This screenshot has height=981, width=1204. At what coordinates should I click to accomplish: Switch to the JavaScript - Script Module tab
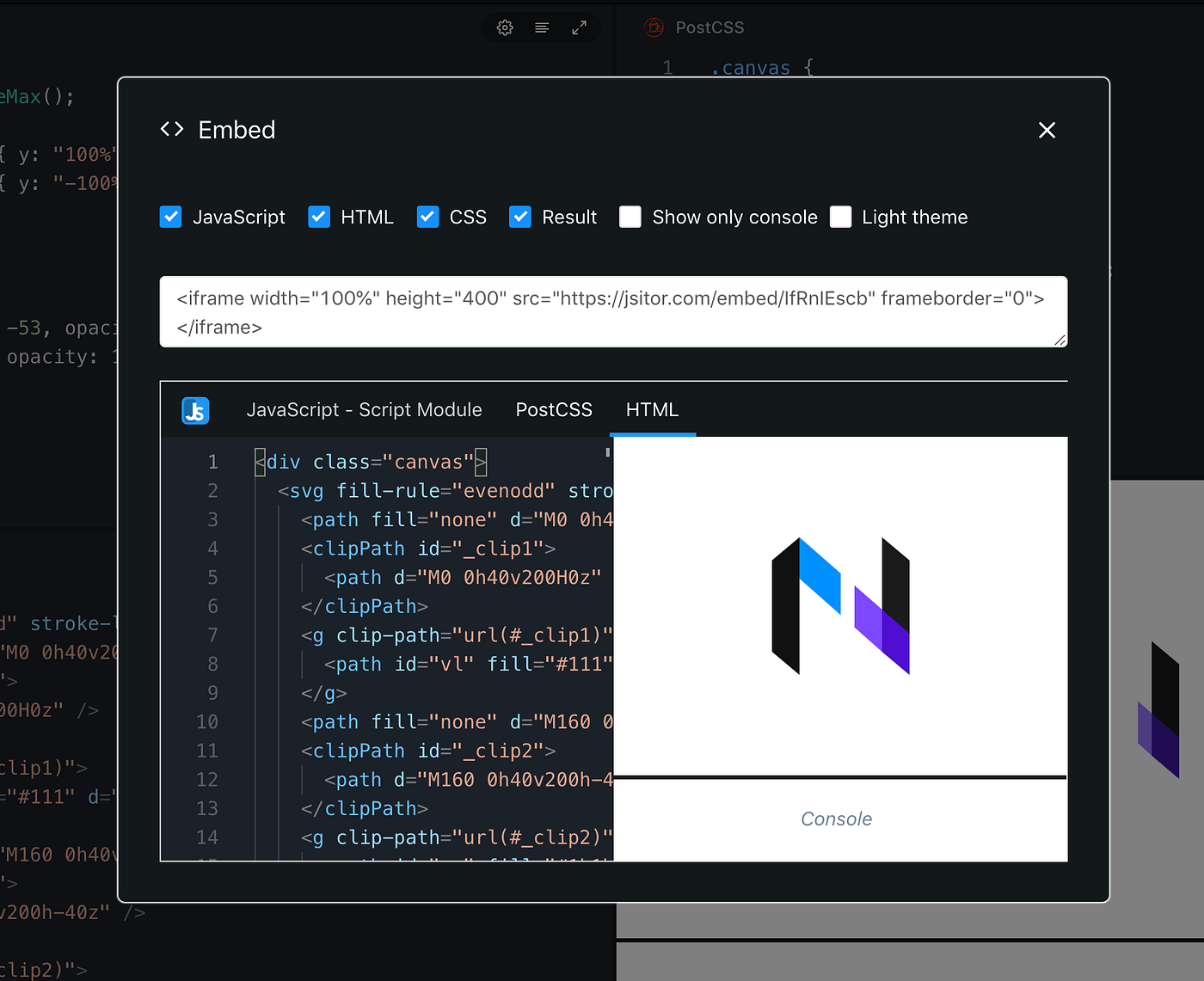pos(365,410)
